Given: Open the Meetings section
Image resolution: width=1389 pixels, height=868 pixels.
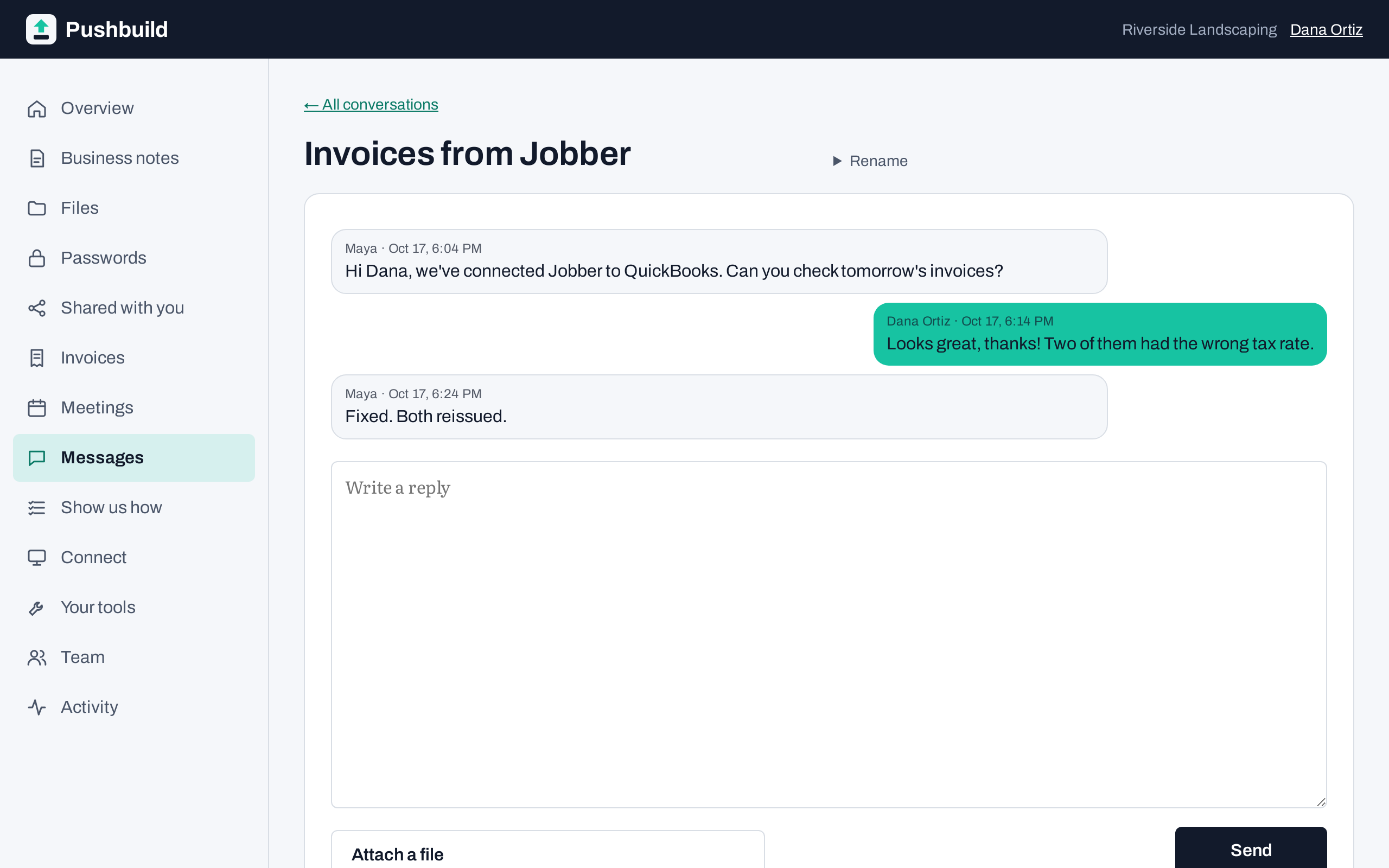Looking at the screenshot, I should [133, 408].
